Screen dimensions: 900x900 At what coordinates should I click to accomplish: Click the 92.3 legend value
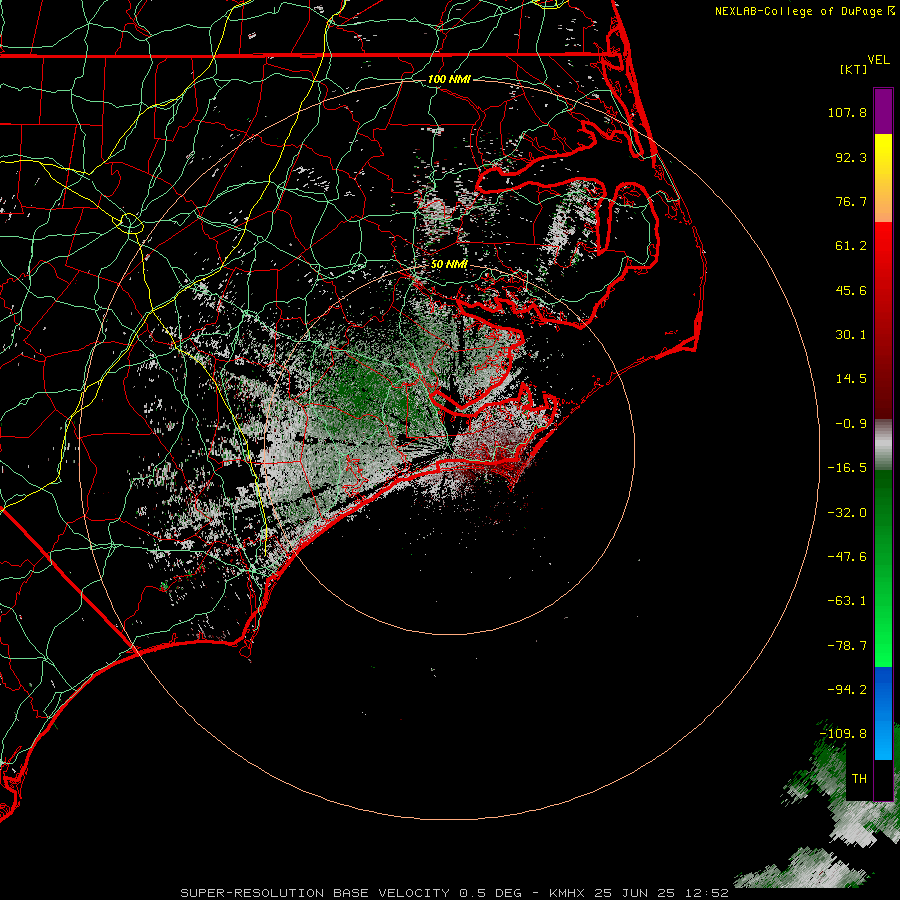851,157
